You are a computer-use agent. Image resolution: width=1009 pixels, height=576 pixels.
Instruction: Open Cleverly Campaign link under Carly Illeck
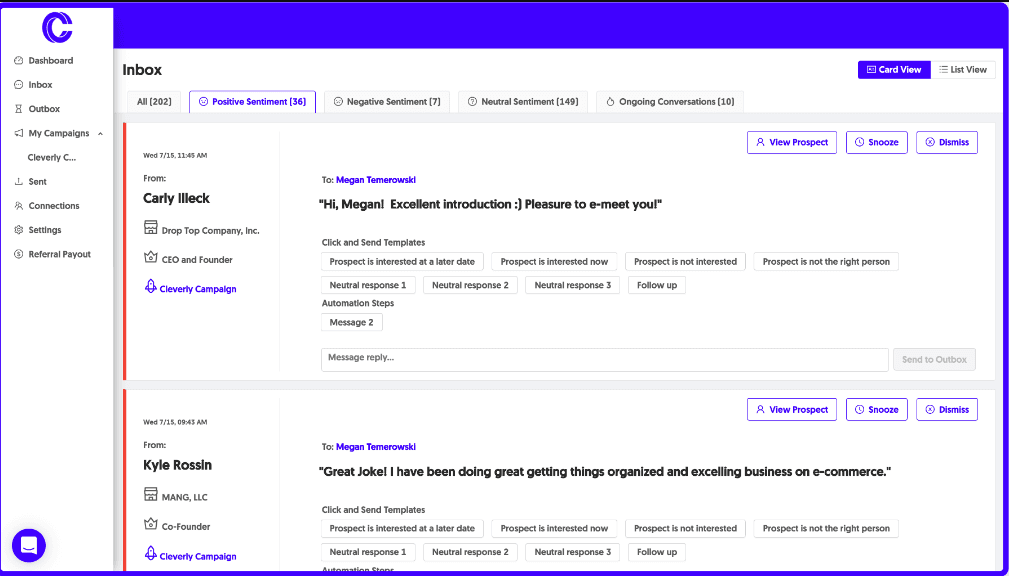198,289
